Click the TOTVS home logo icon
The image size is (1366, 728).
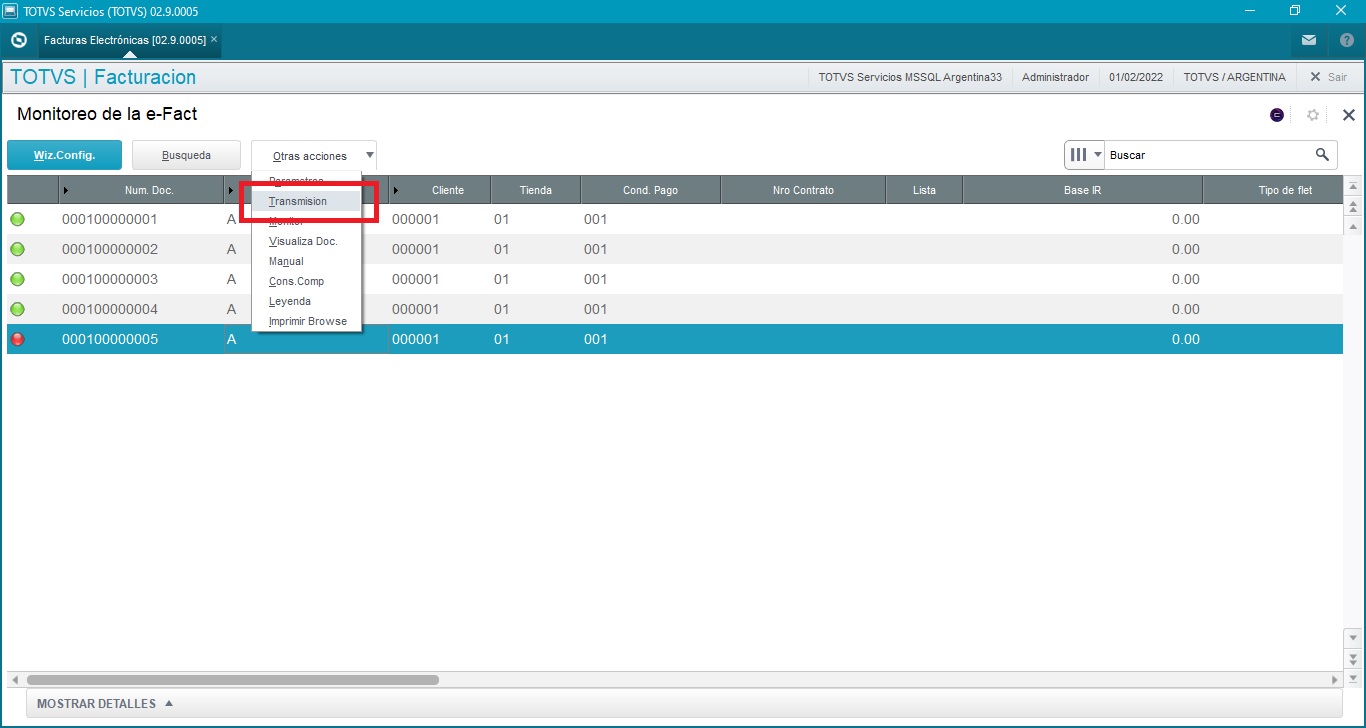pyautogui.click(x=18, y=40)
